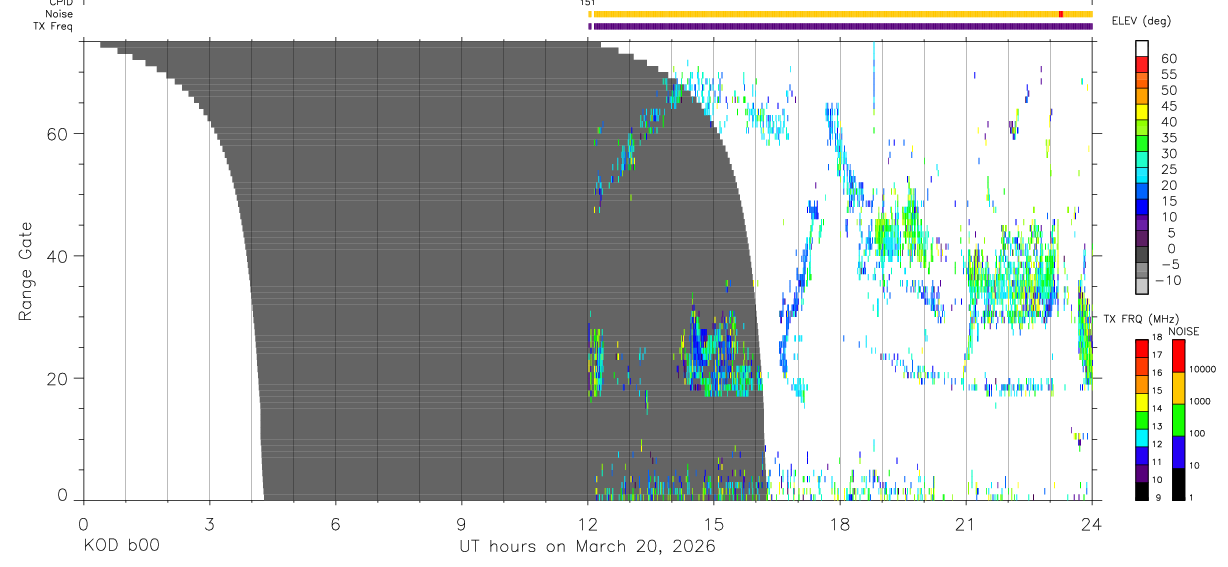Click the '1000' label on the NOISE bar
This screenshot has height=567, width=1228.
(1201, 402)
